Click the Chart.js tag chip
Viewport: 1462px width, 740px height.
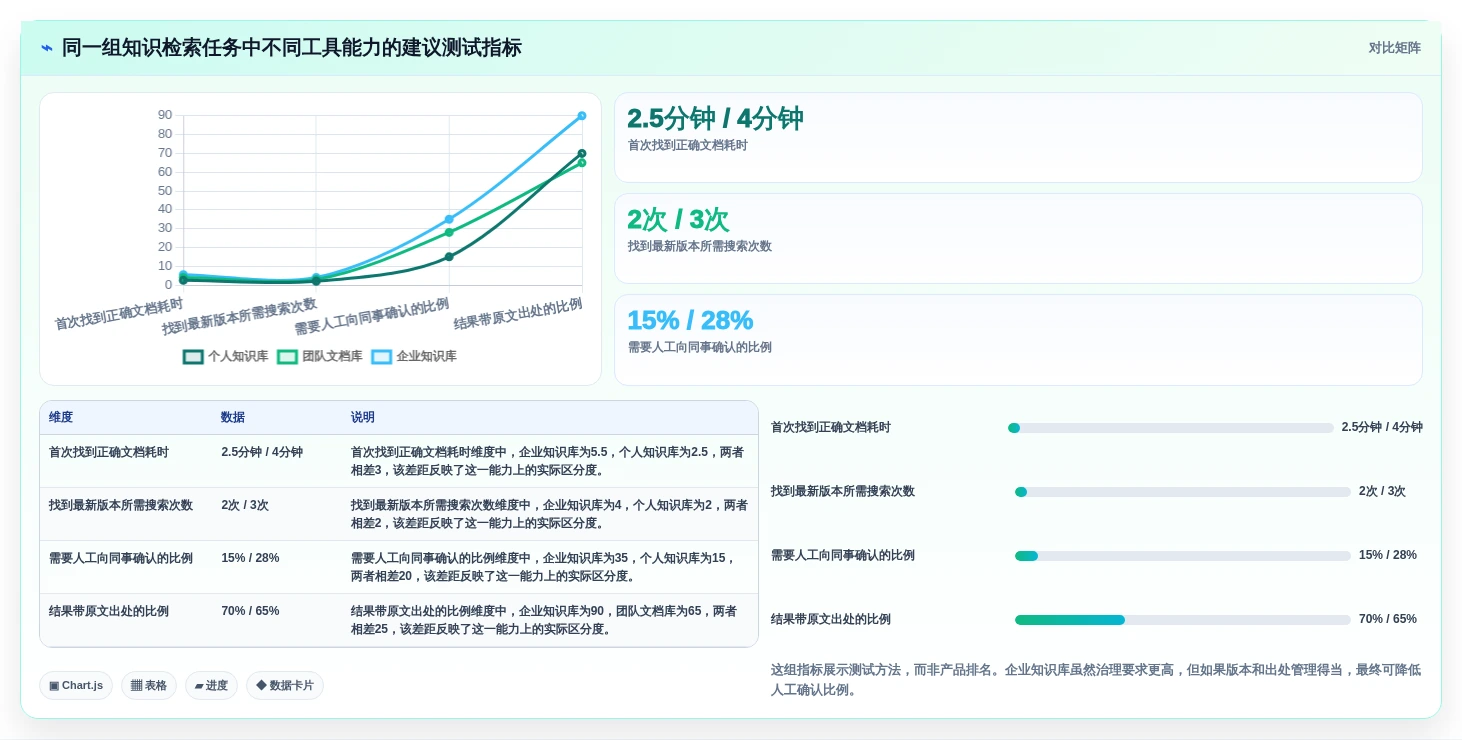point(76,685)
